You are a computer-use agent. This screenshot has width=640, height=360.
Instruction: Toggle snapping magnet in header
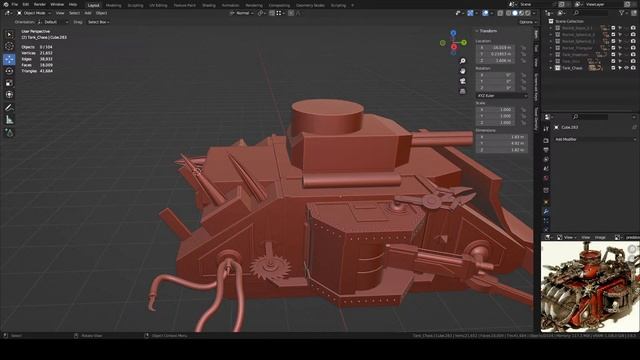(272, 13)
